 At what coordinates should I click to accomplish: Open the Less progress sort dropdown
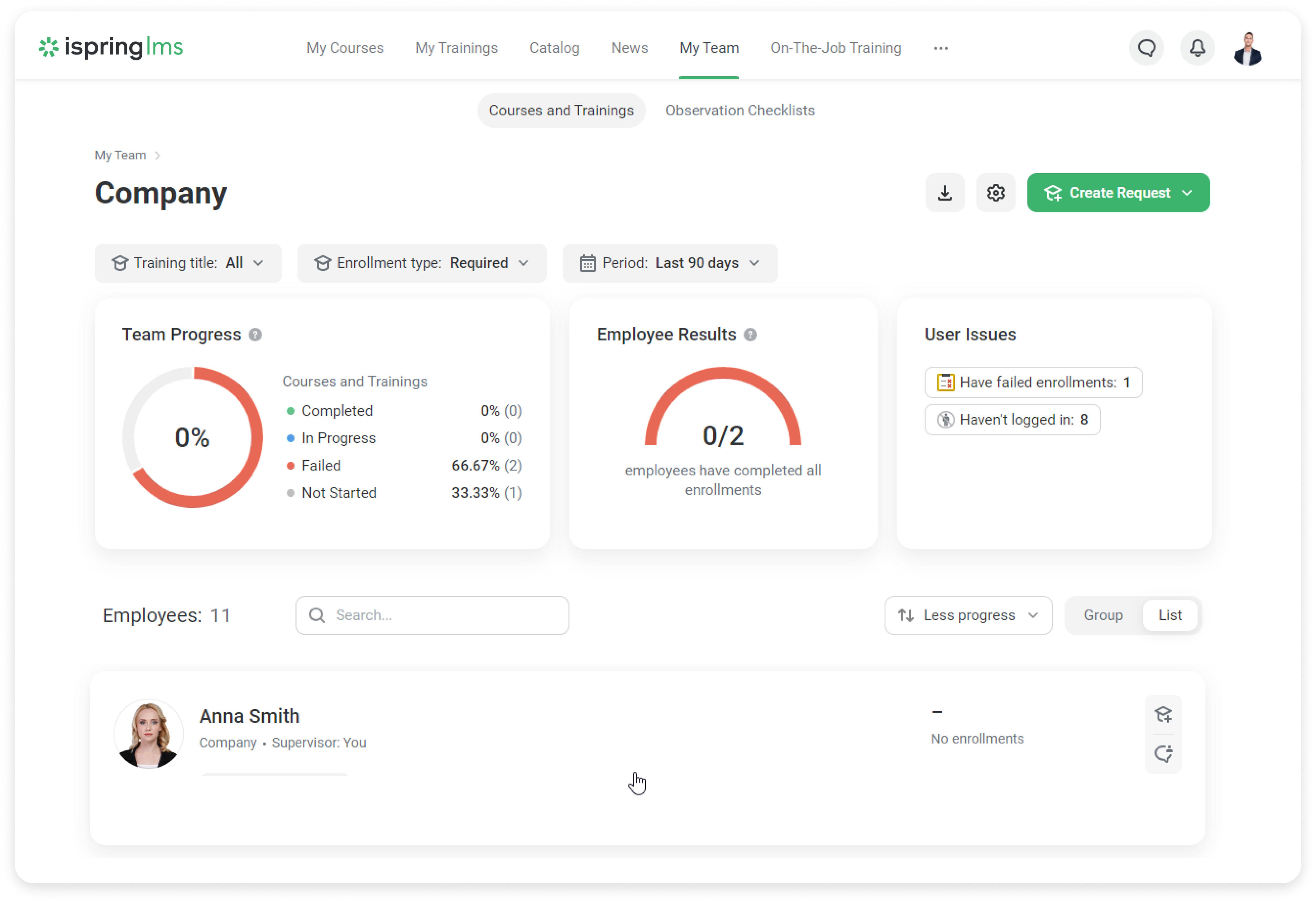click(968, 615)
